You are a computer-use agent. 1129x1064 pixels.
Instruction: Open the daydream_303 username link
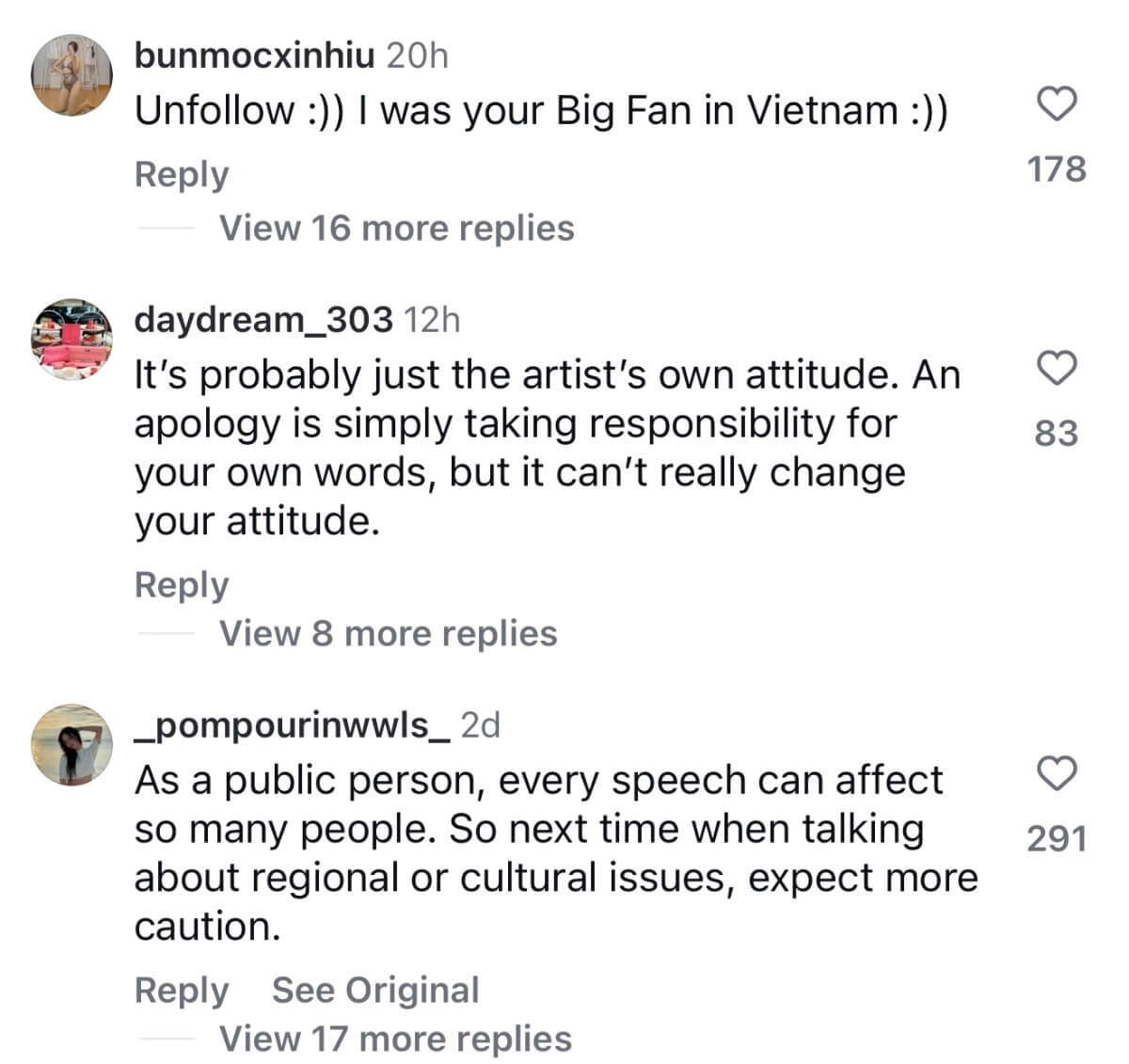263,320
